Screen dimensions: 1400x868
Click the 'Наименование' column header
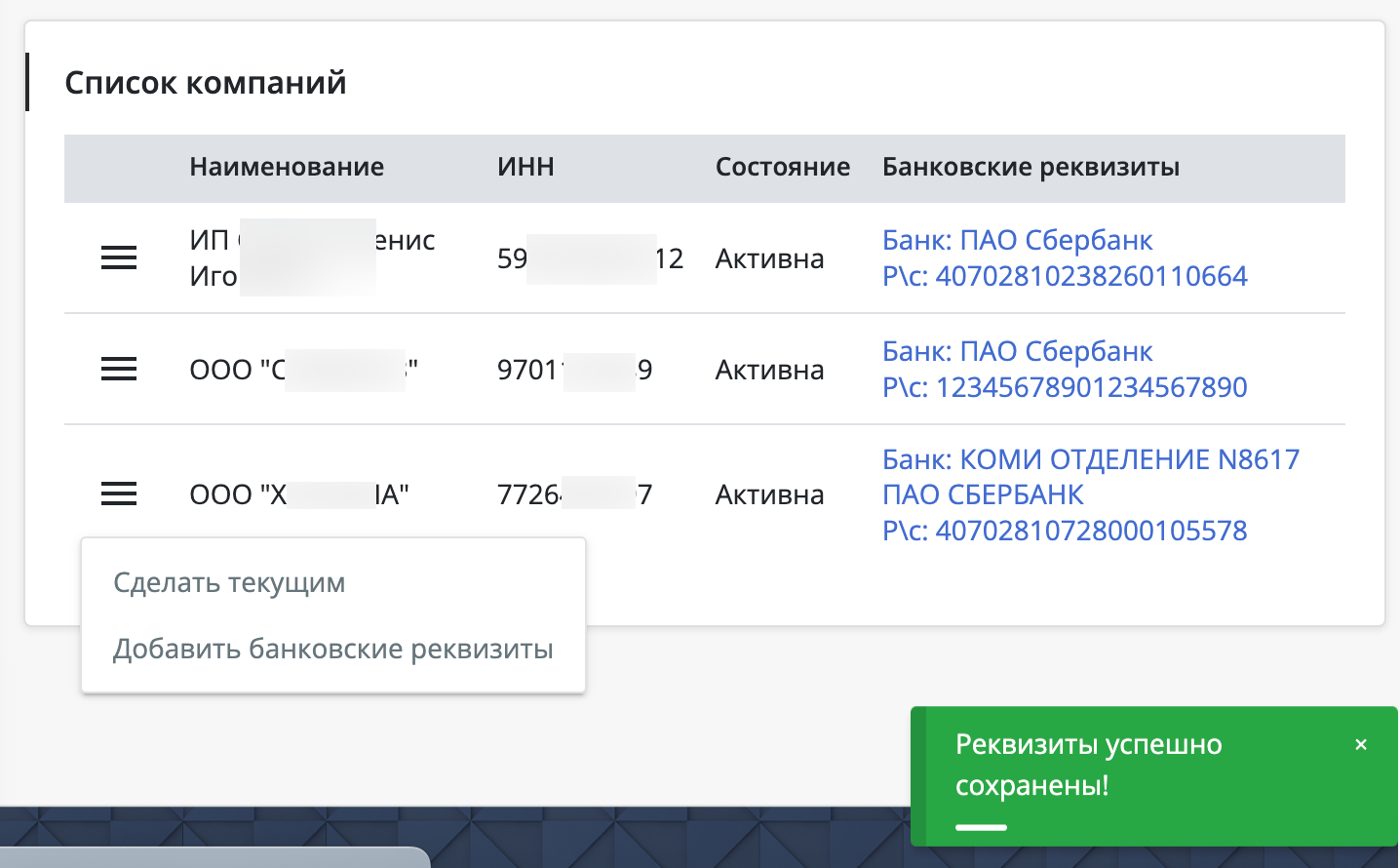point(287,168)
